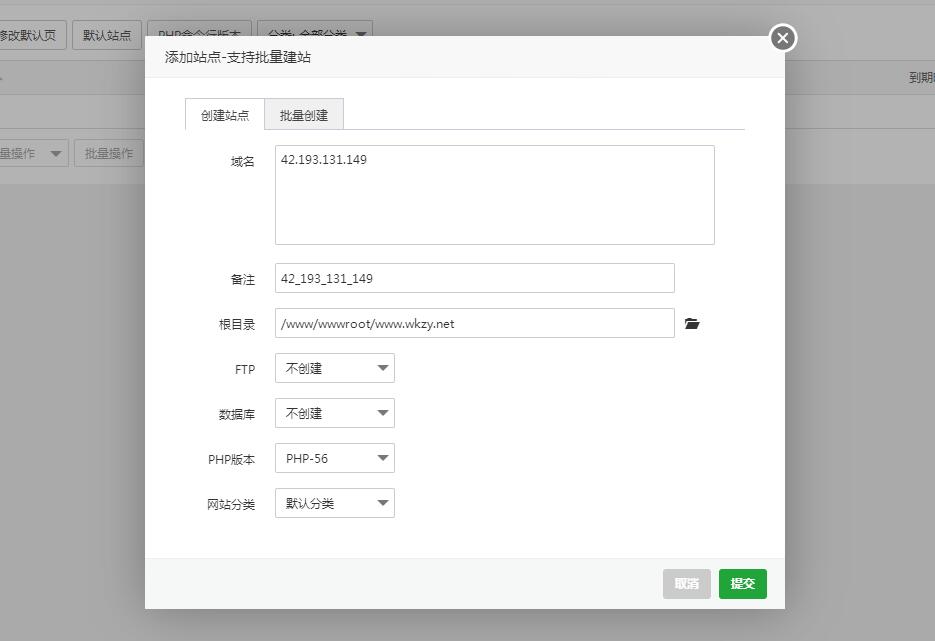Click the 默认站点 button in background toolbar
935x641 pixels.
[106, 35]
